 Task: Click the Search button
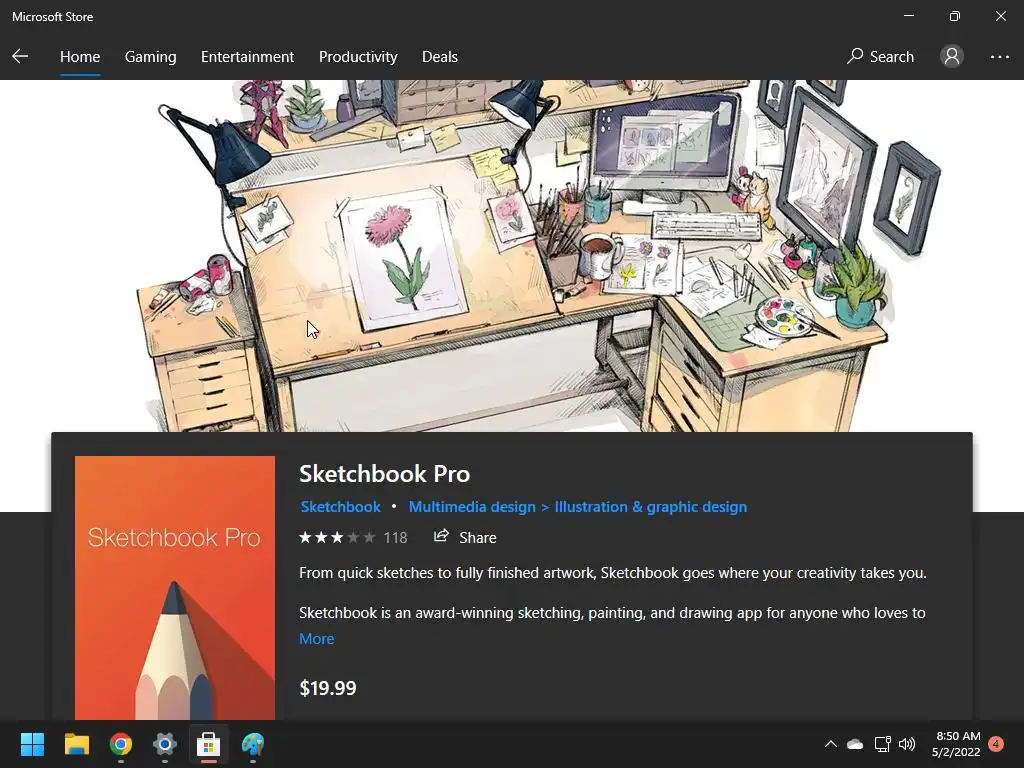coord(880,57)
